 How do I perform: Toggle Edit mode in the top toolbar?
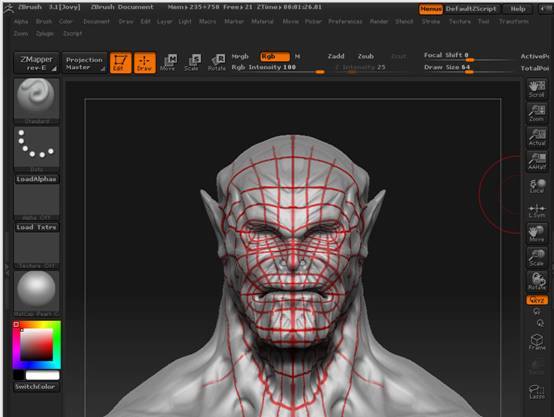tap(120, 63)
